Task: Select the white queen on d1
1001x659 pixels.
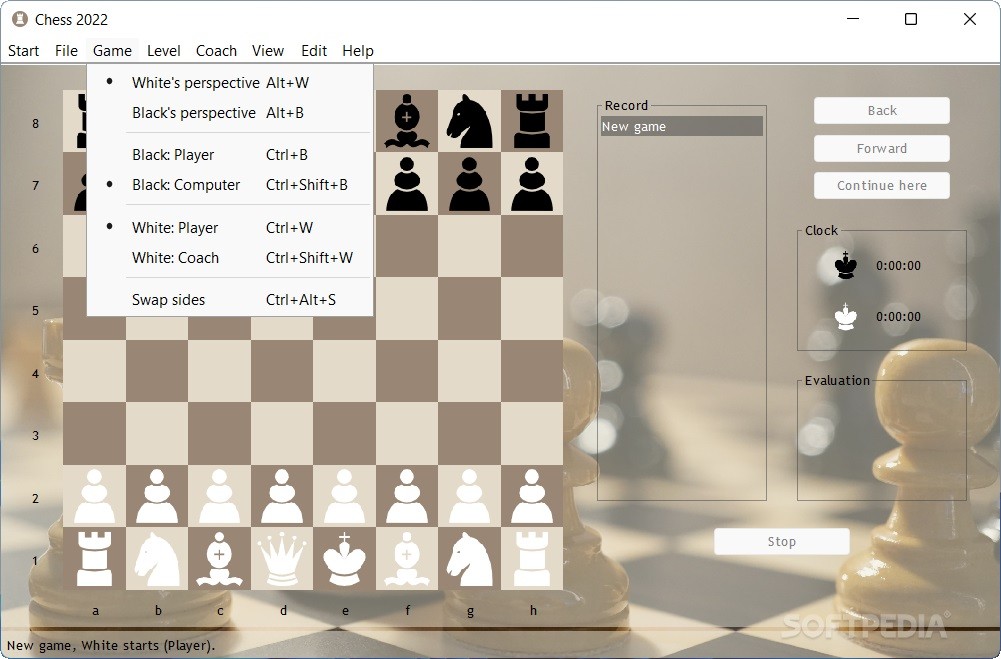Action: pos(282,559)
